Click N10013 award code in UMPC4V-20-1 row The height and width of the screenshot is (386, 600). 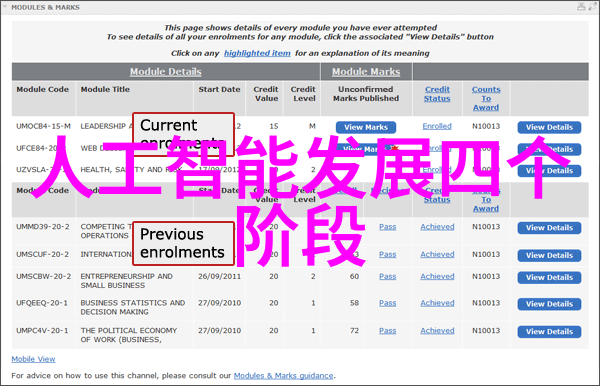[486, 331]
